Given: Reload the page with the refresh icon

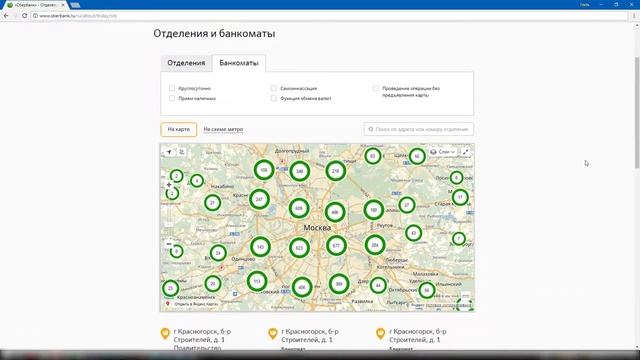Looking at the screenshot, I should tap(24, 16).
